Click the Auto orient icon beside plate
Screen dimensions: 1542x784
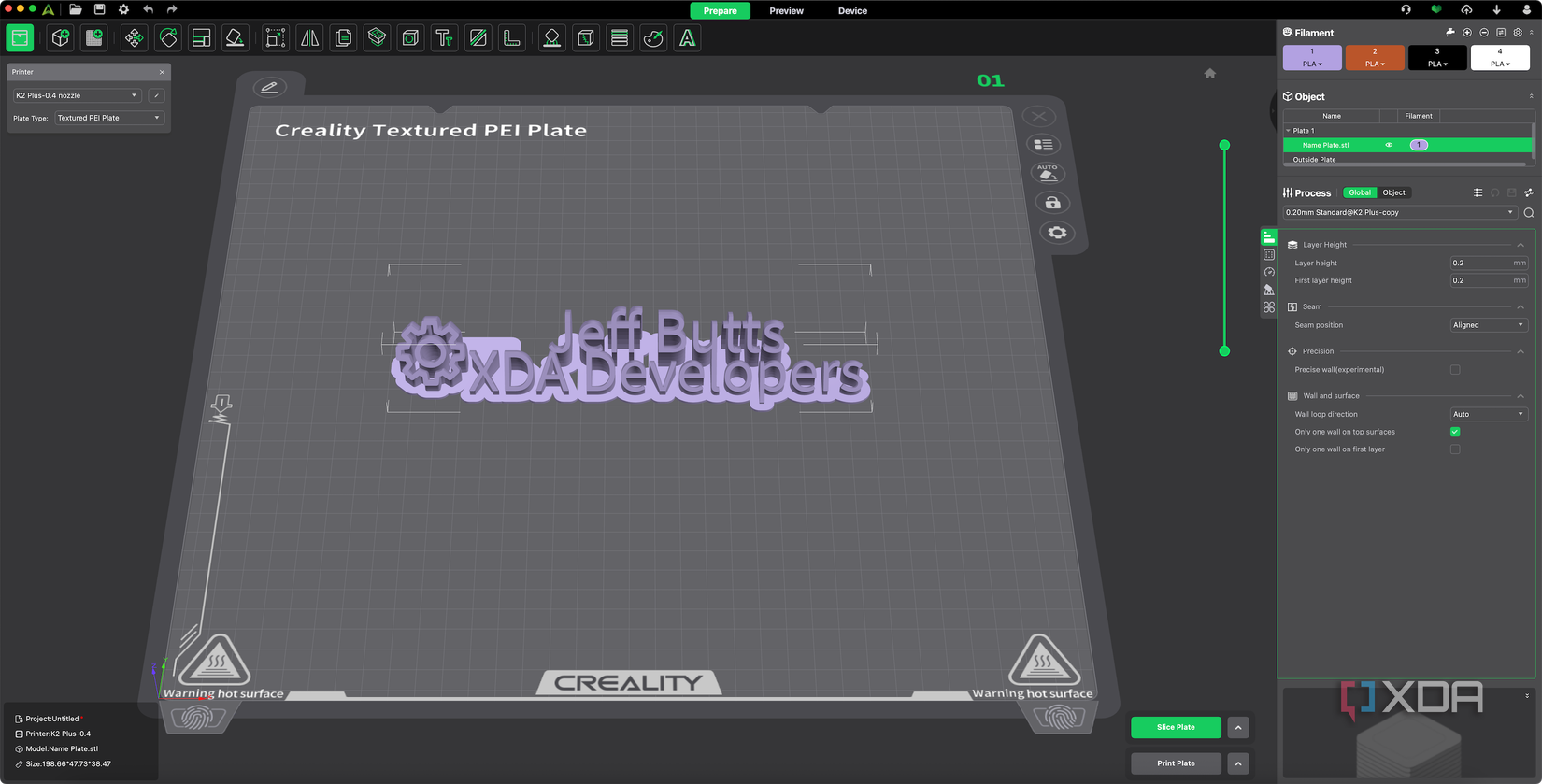pos(1048,173)
